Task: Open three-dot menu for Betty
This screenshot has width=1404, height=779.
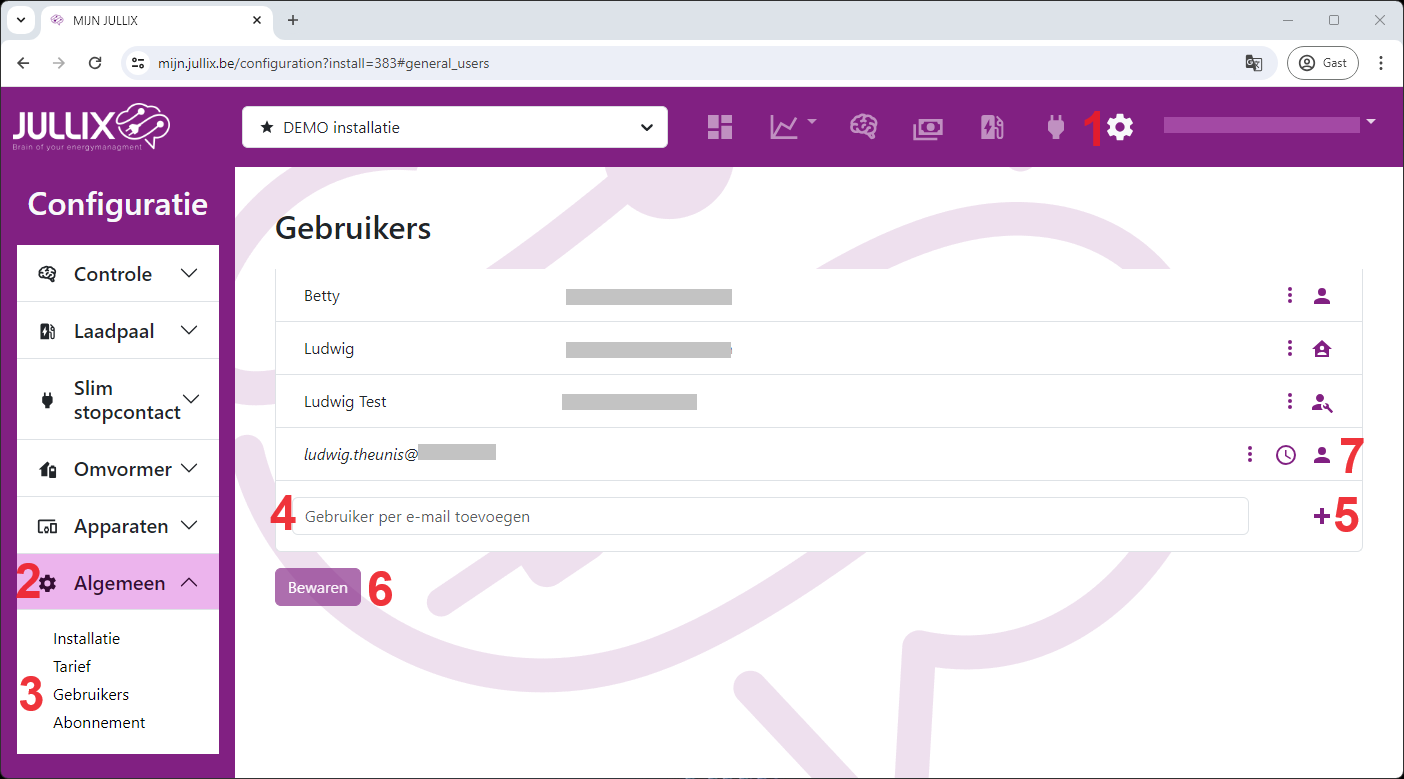Action: (1290, 296)
